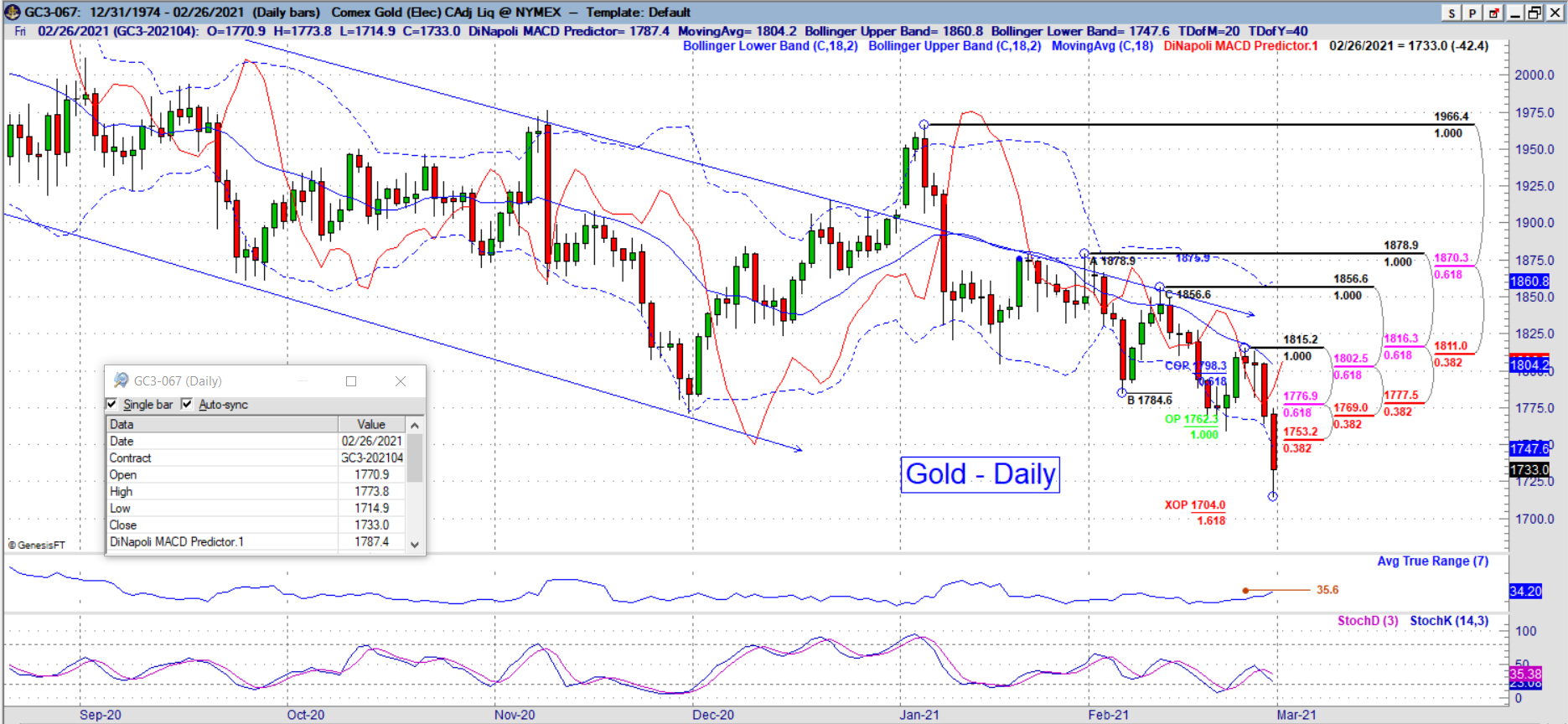Click the data window scroll-up arrow
The image size is (1568, 724).
pos(414,426)
